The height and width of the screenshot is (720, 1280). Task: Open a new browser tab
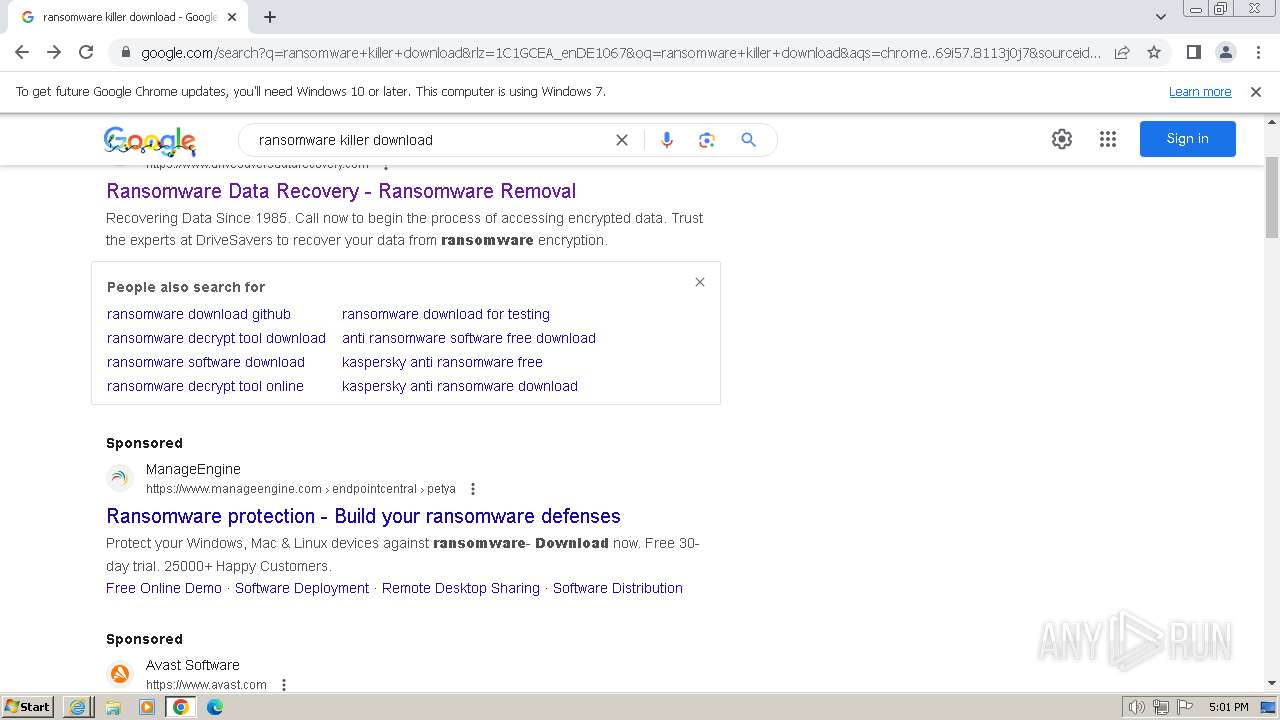coord(270,17)
